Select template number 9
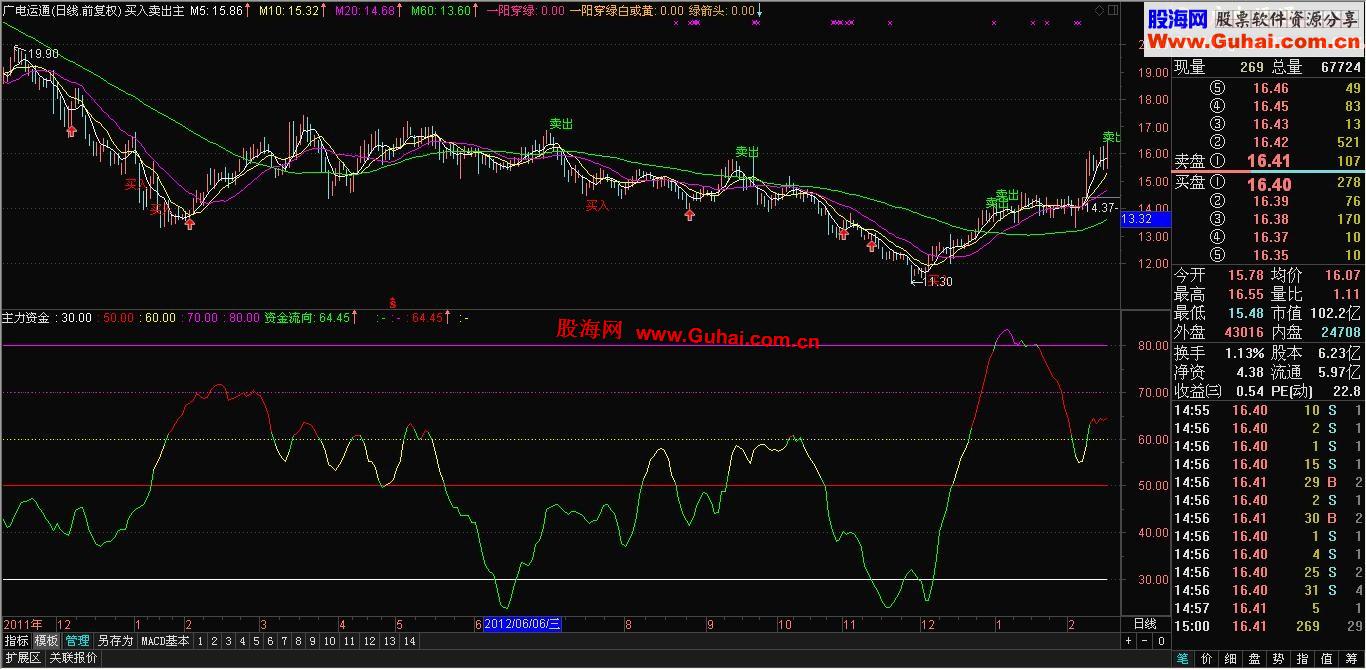Image resolution: width=1366 pixels, height=670 pixels. click(x=312, y=641)
